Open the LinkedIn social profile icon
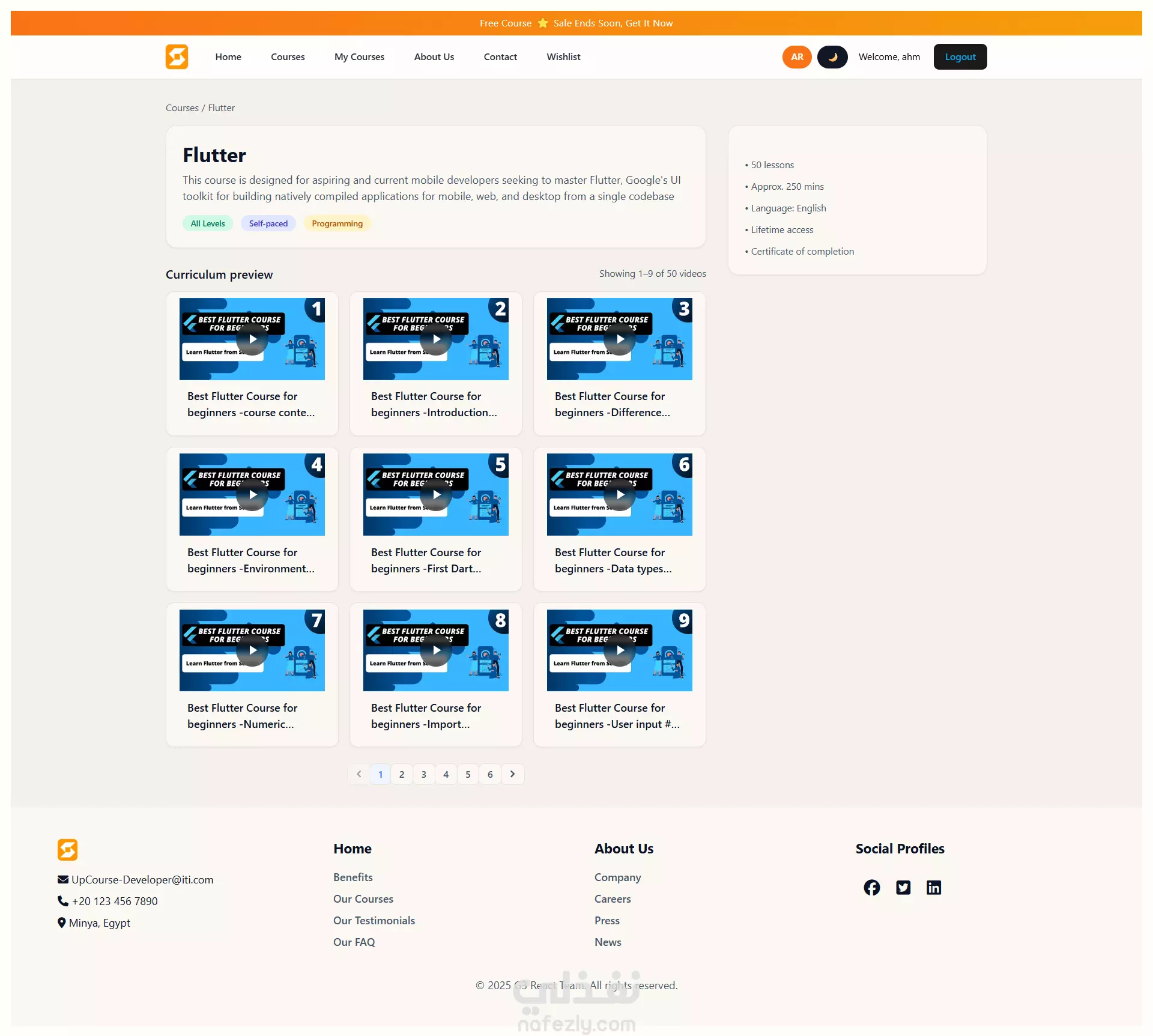 pos(933,887)
